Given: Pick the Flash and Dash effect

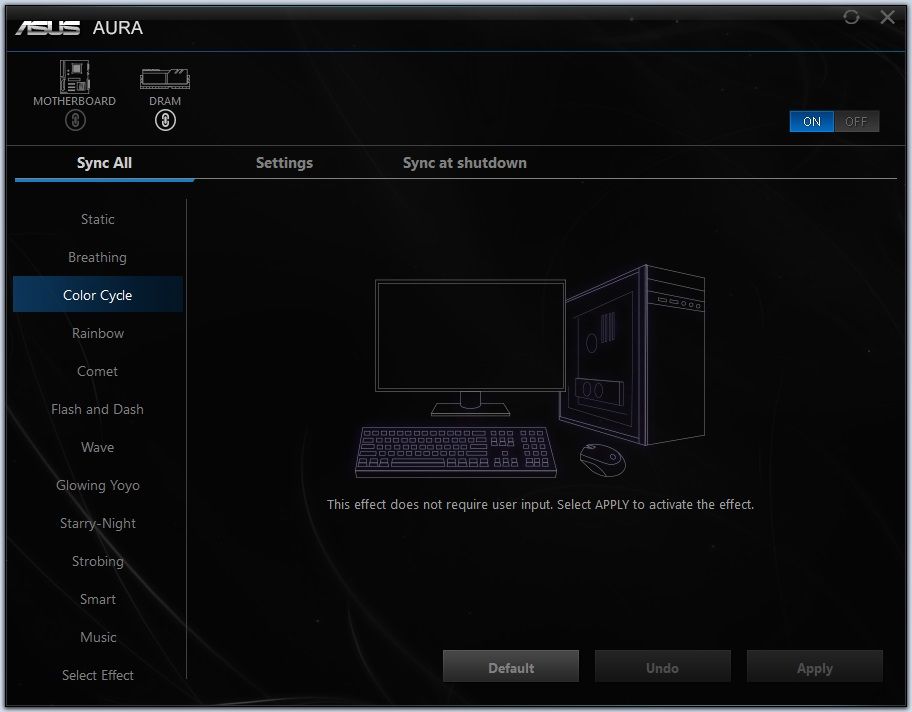Looking at the screenshot, I should (98, 410).
